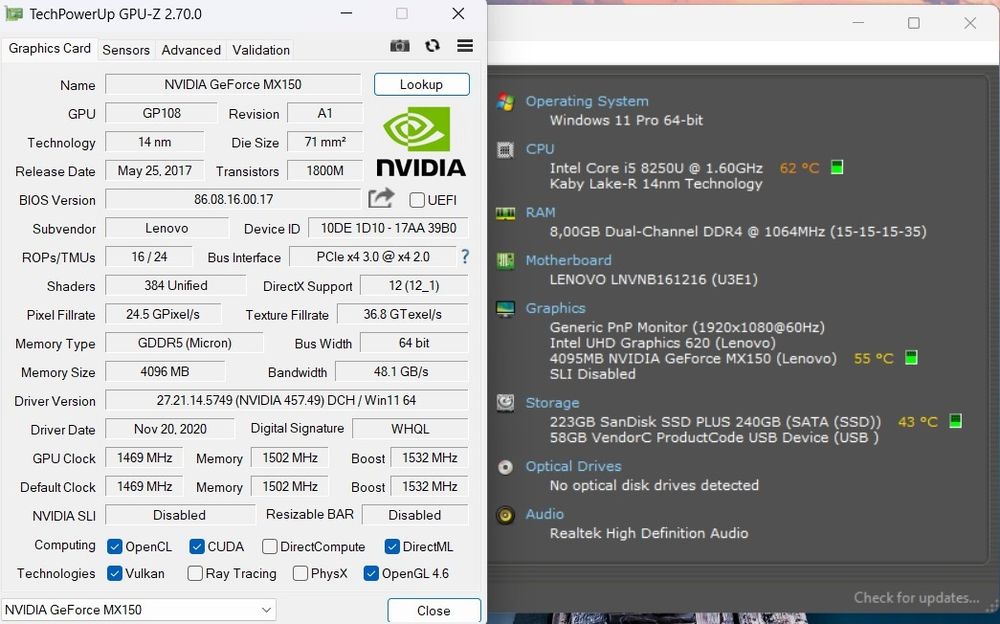Click the CPU chip icon in Speccy
The height and width of the screenshot is (624, 1000).
click(x=506, y=150)
